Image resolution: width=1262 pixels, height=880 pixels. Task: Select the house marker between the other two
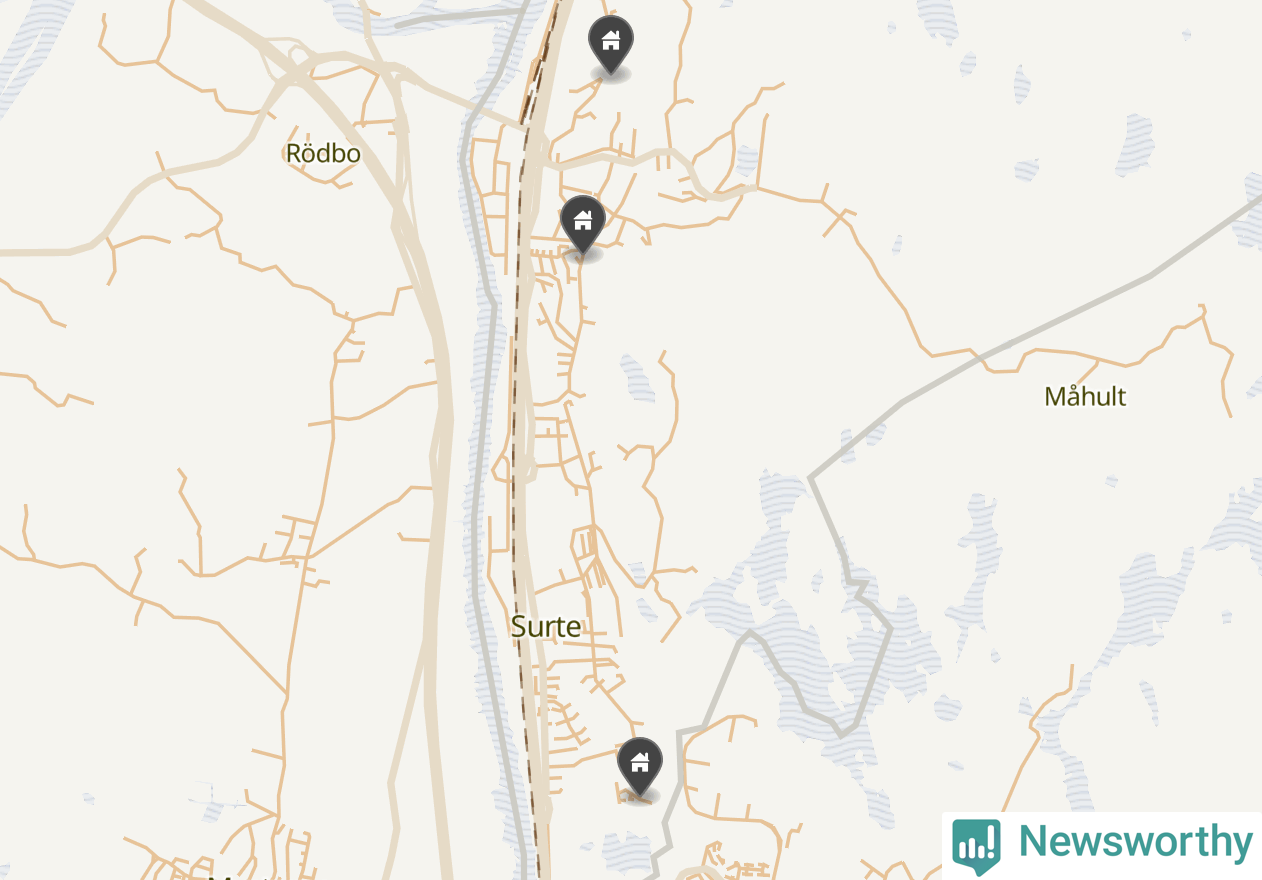click(x=583, y=223)
